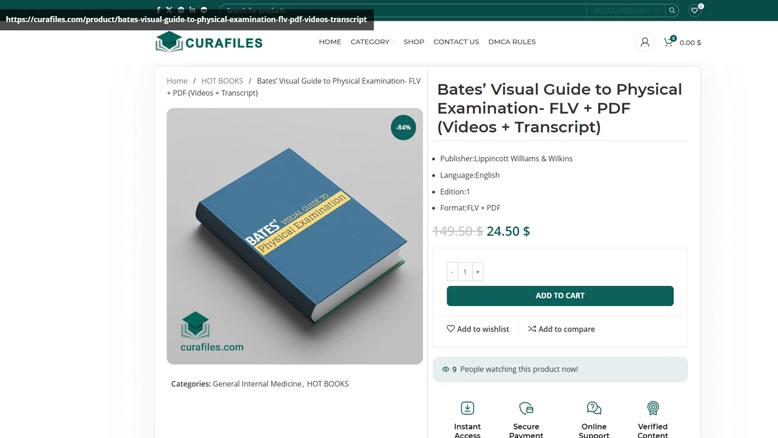Click the Online Support chat icon
This screenshot has height=438, width=778.
click(594, 408)
